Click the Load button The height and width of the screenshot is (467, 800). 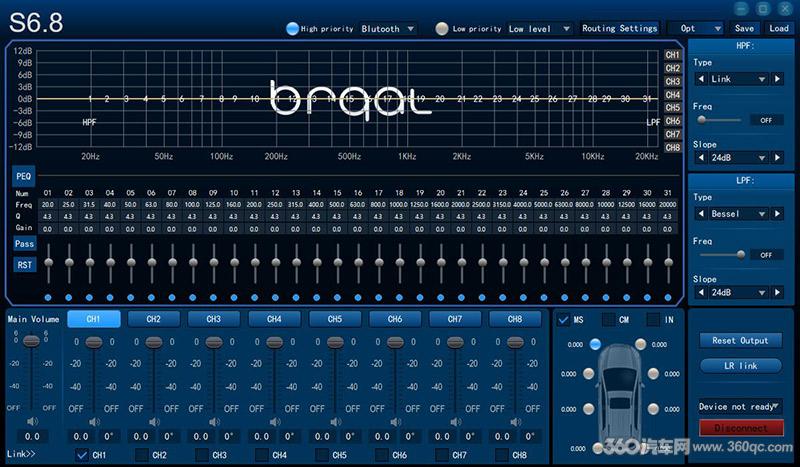click(779, 29)
